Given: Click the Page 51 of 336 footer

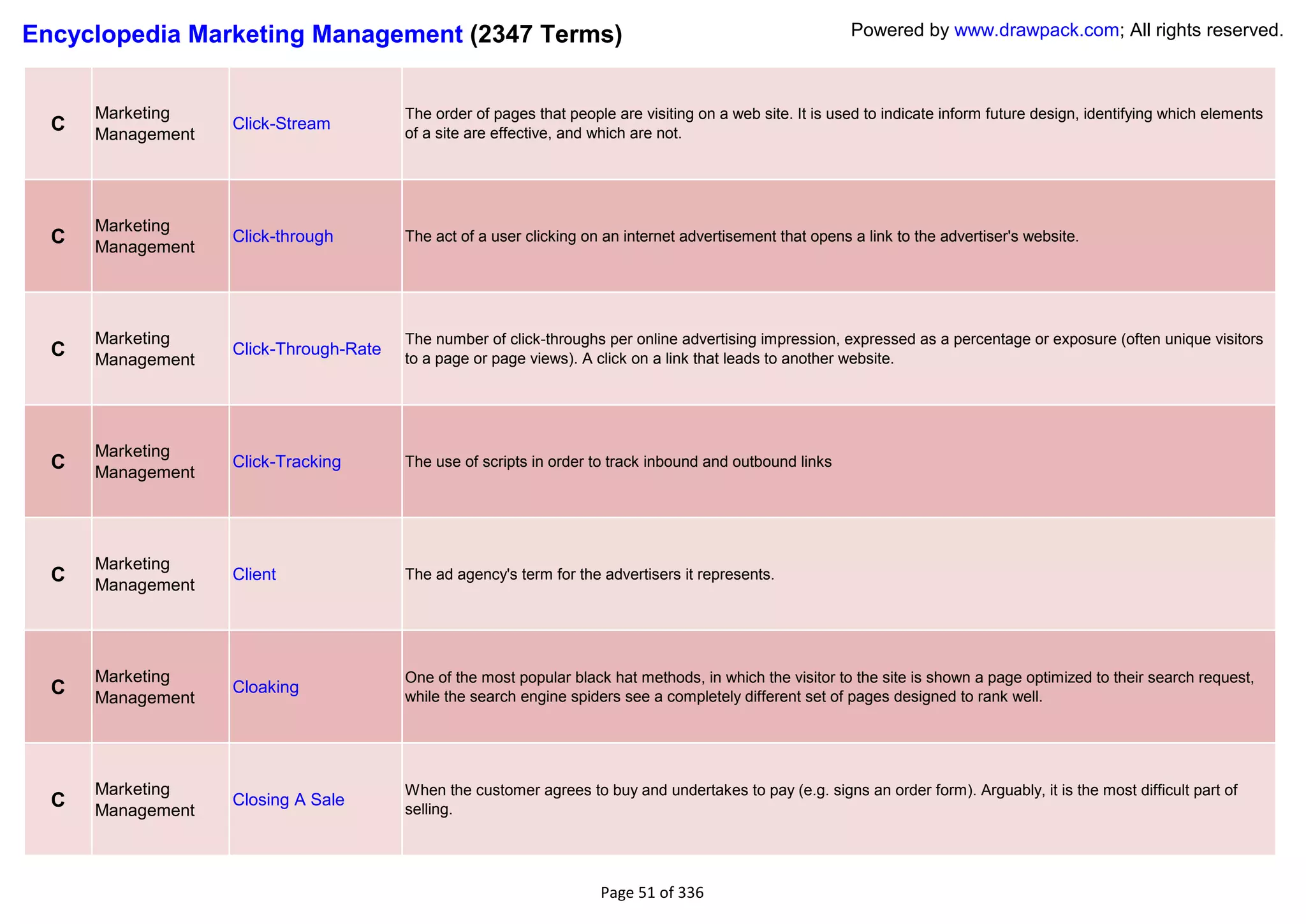Looking at the screenshot, I should [652, 893].
